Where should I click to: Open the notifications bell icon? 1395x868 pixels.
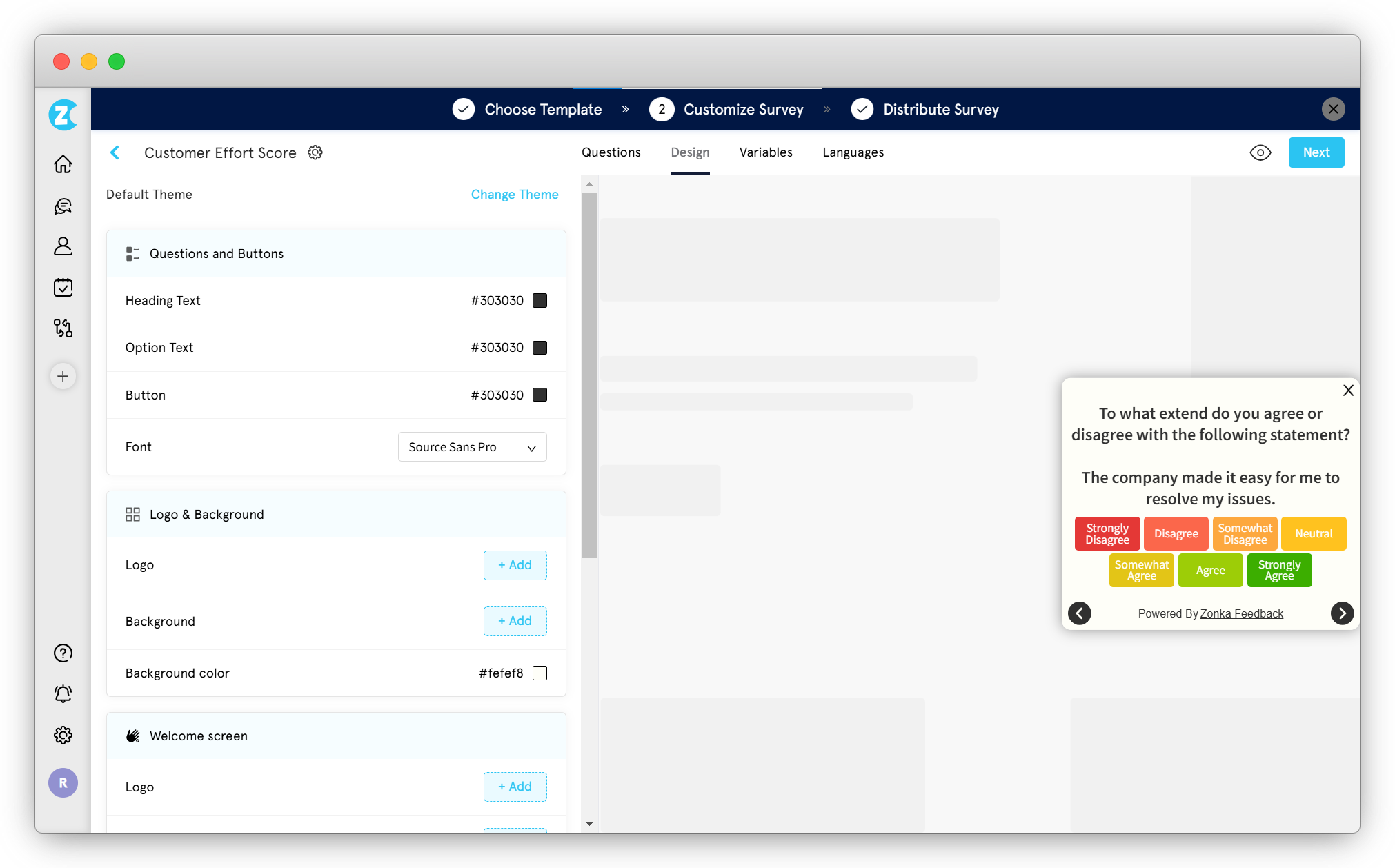pyautogui.click(x=63, y=694)
